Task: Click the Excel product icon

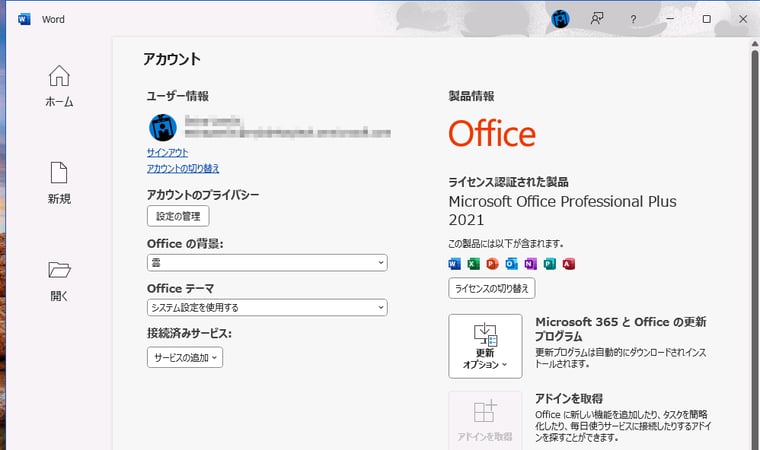Action: tap(473, 263)
